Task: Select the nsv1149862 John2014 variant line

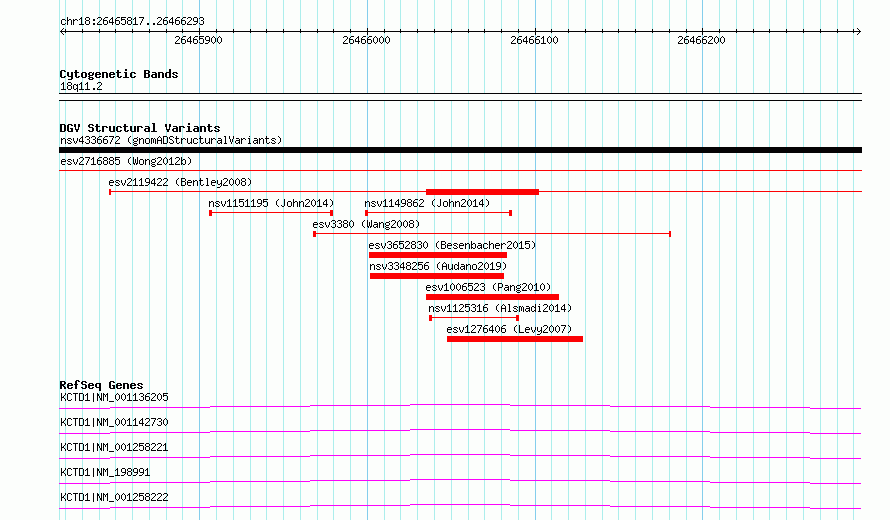Action: point(438,213)
